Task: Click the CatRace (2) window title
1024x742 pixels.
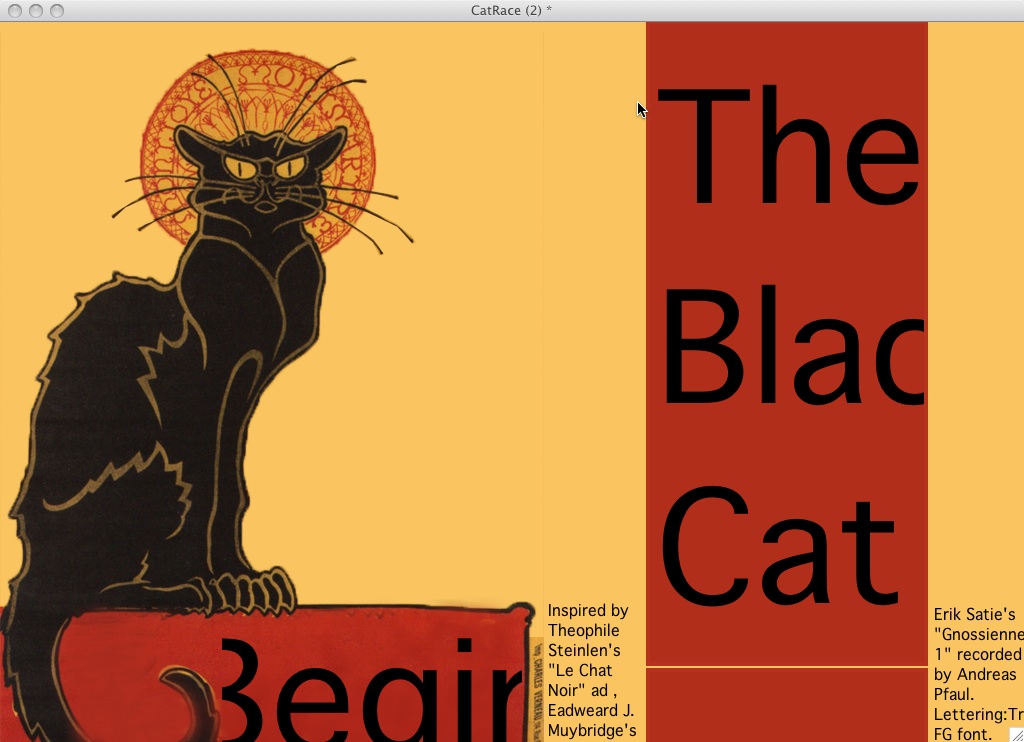Action: 511,10
